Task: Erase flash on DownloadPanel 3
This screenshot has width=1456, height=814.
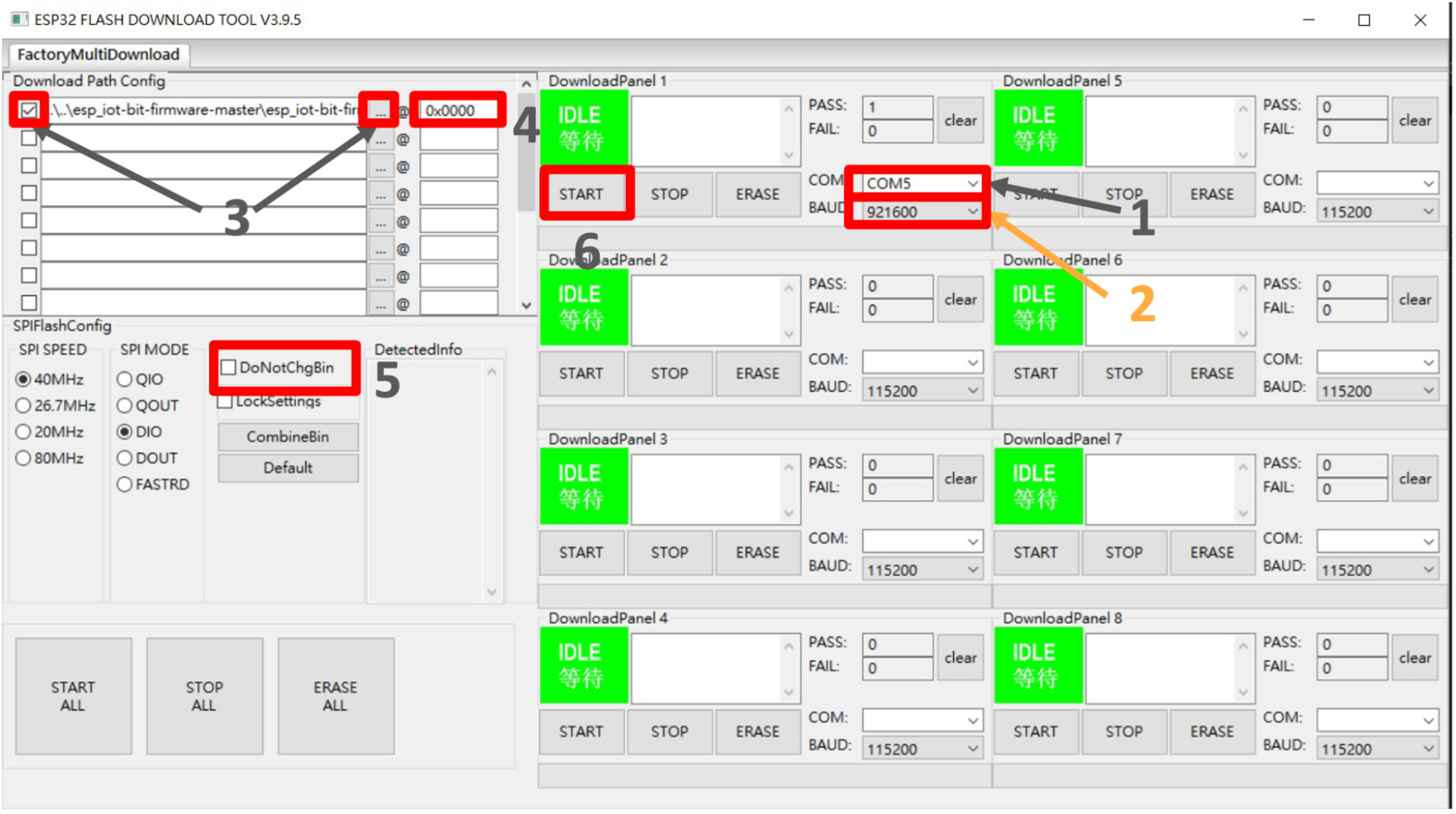Action: (x=757, y=552)
